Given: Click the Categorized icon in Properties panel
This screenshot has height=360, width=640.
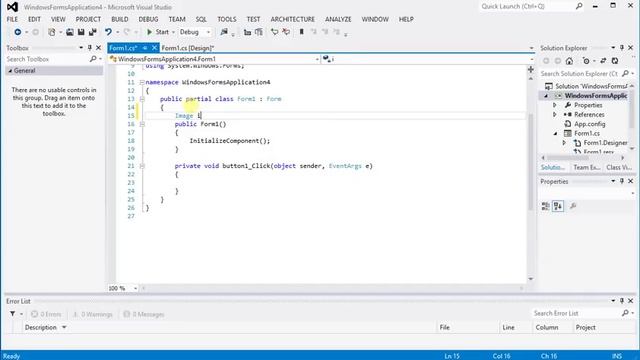Looking at the screenshot, I should [546, 206].
